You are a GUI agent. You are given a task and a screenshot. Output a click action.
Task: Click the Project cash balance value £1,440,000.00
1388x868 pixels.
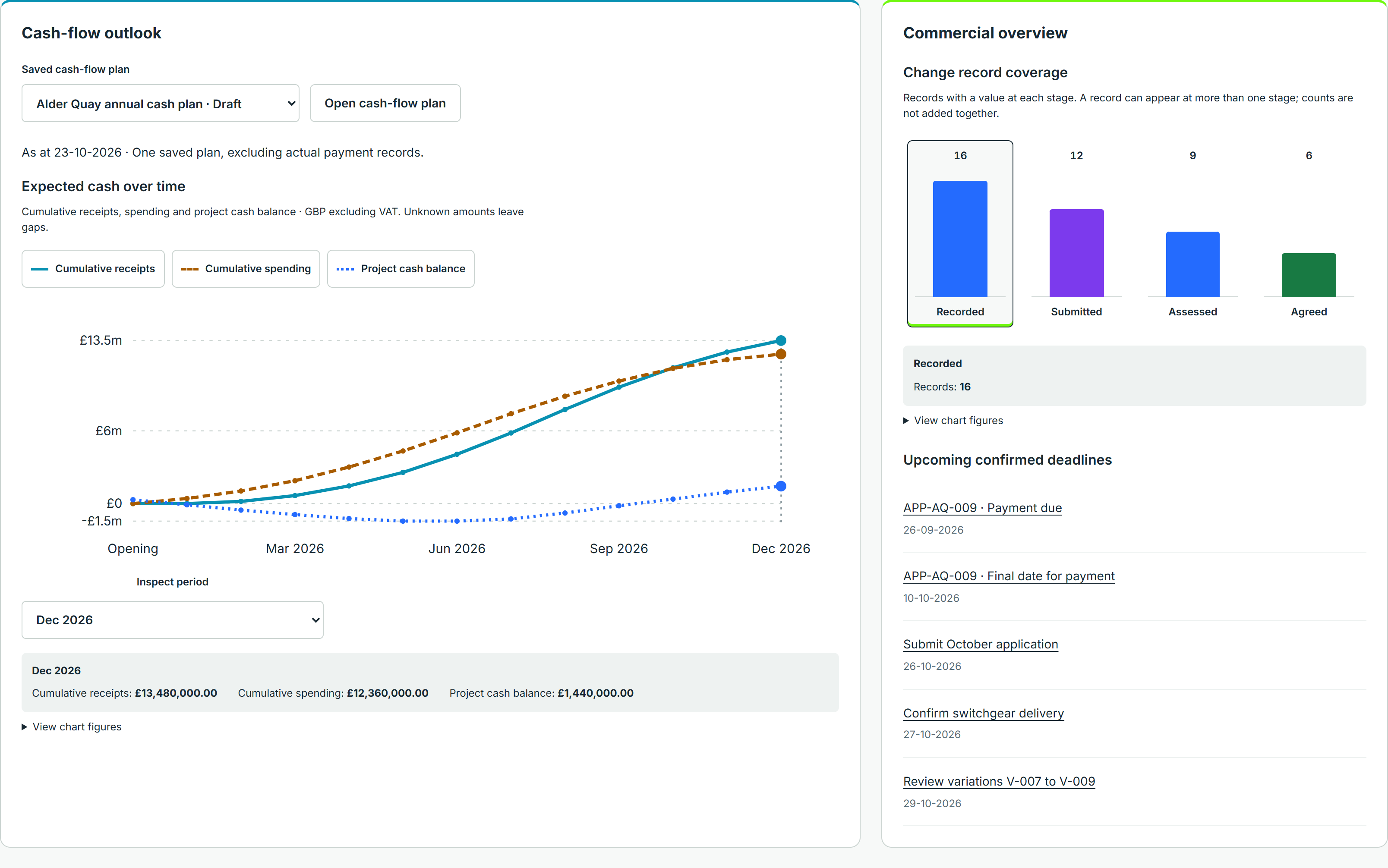point(596,693)
